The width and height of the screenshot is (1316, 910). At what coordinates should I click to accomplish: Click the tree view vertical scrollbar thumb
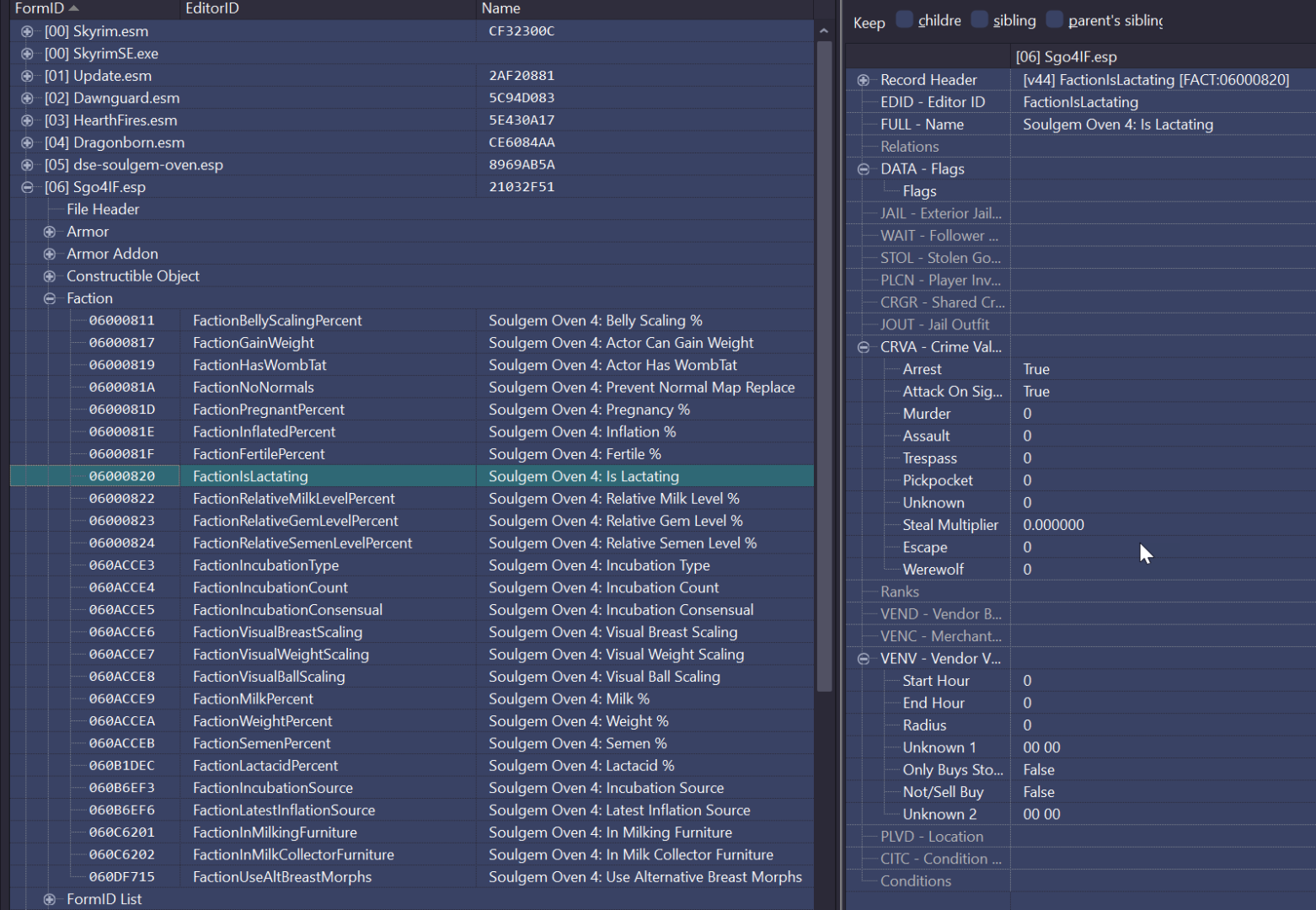pos(824,367)
